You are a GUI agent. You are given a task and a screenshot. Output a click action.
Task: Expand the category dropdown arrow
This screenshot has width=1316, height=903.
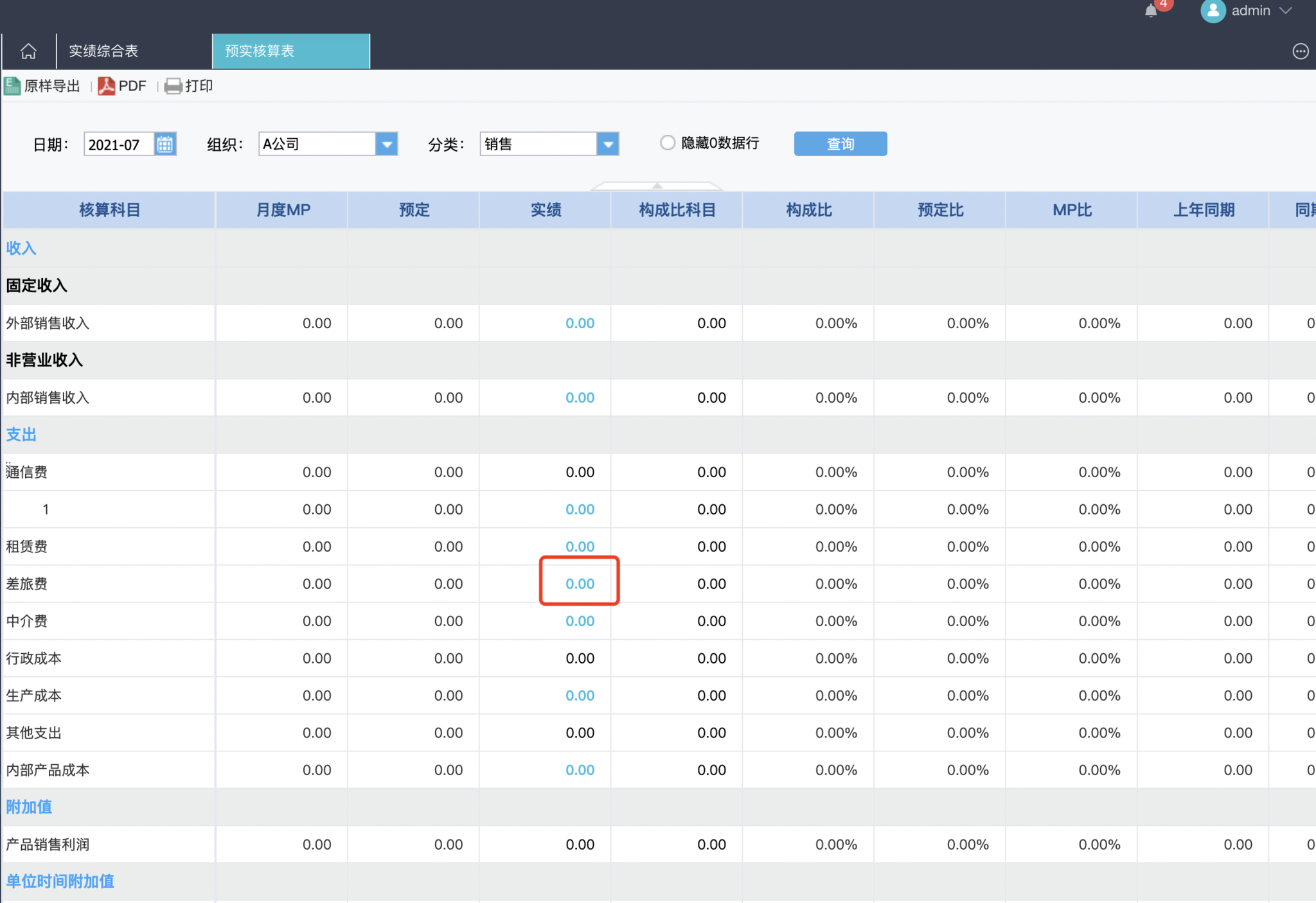(x=607, y=144)
